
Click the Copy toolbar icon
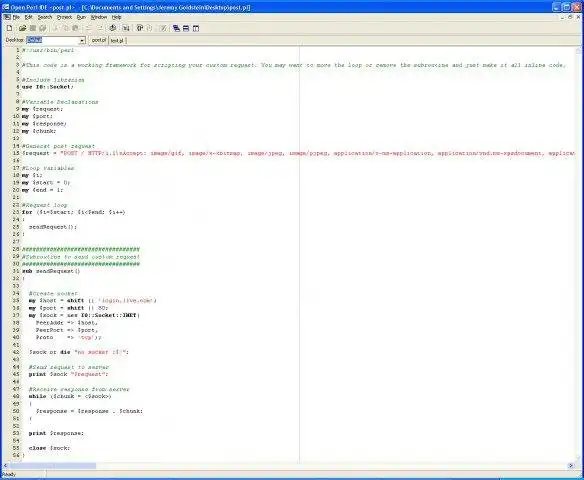point(66,28)
